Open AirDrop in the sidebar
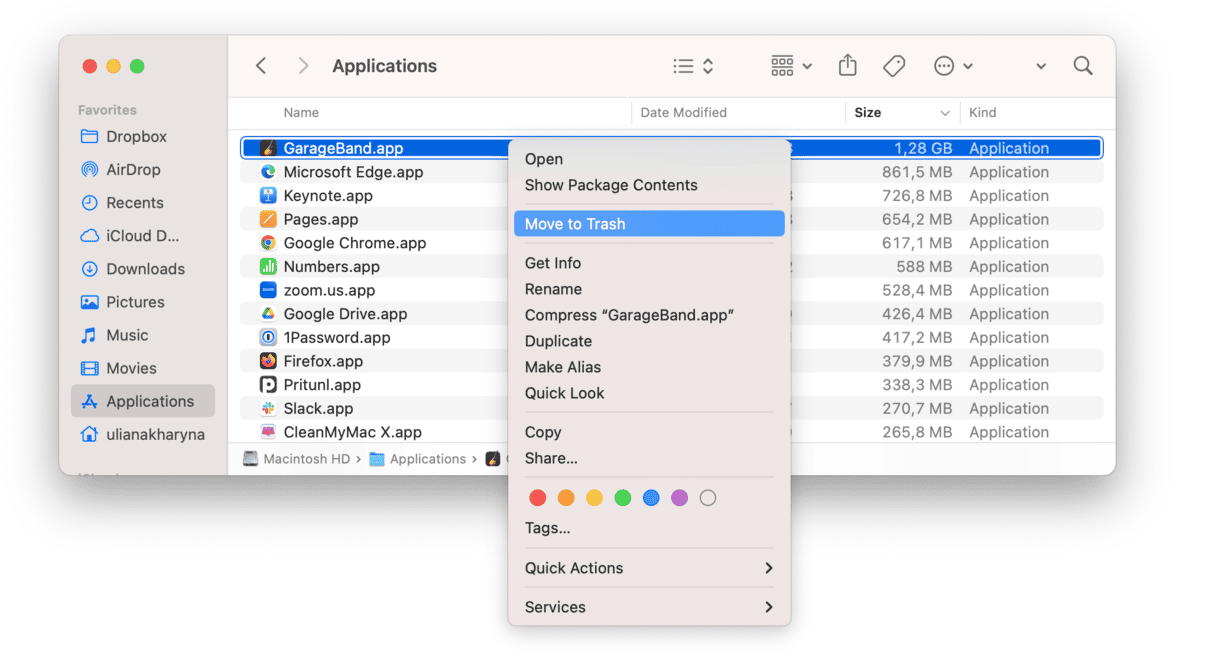This screenshot has height=668, width=1215. coord(132,170)
